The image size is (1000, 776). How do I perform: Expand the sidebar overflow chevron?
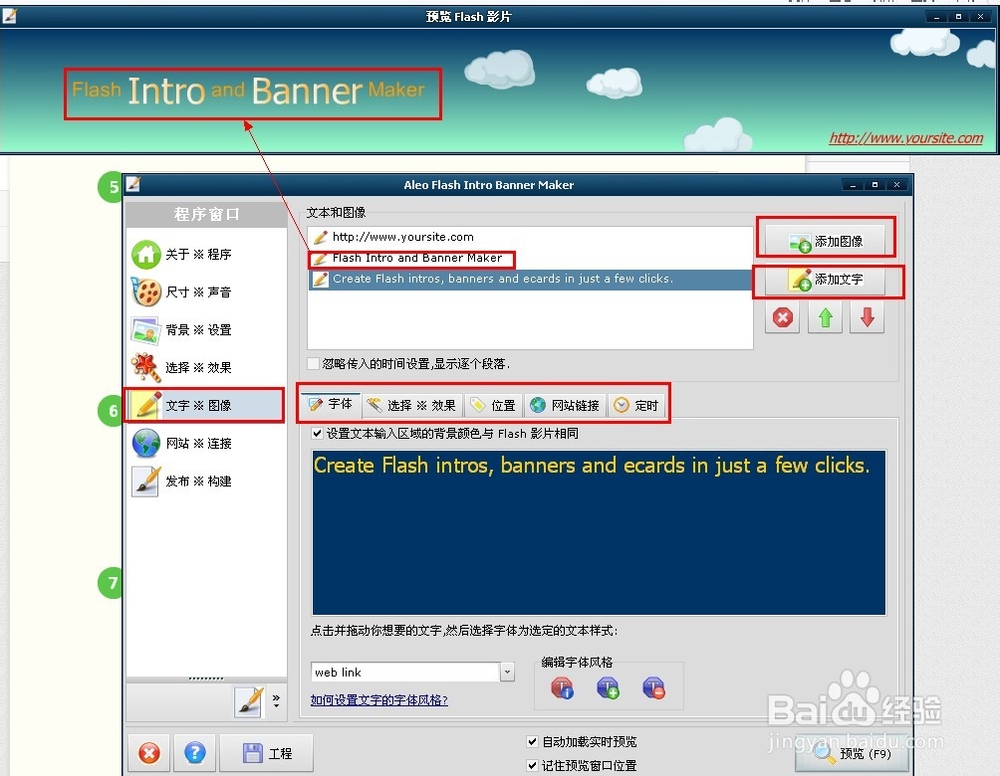pyautogui.click(x=276, y=701)
